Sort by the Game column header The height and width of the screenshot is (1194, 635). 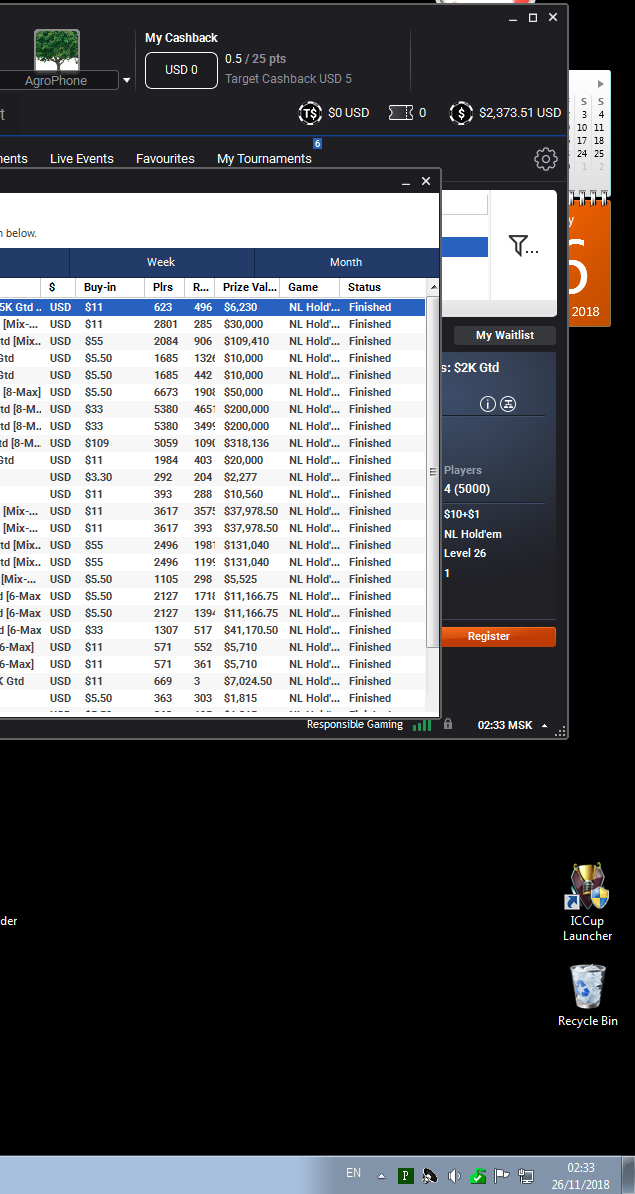[x=309, y=287]
